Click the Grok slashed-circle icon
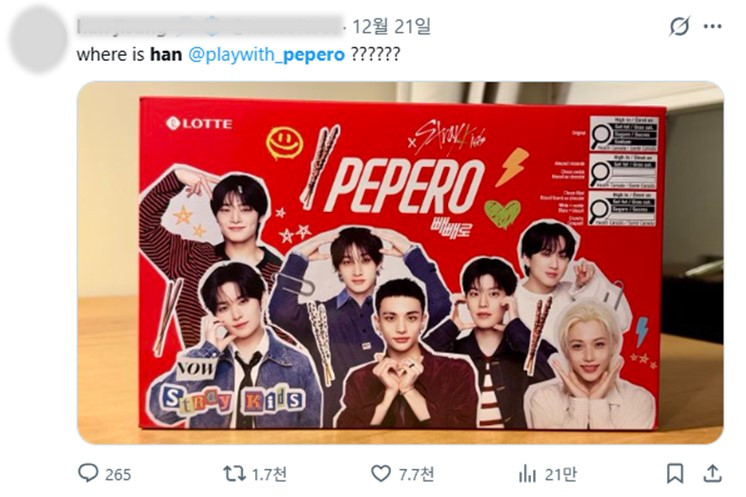This screenshot has height=497, width=746. 679,26
